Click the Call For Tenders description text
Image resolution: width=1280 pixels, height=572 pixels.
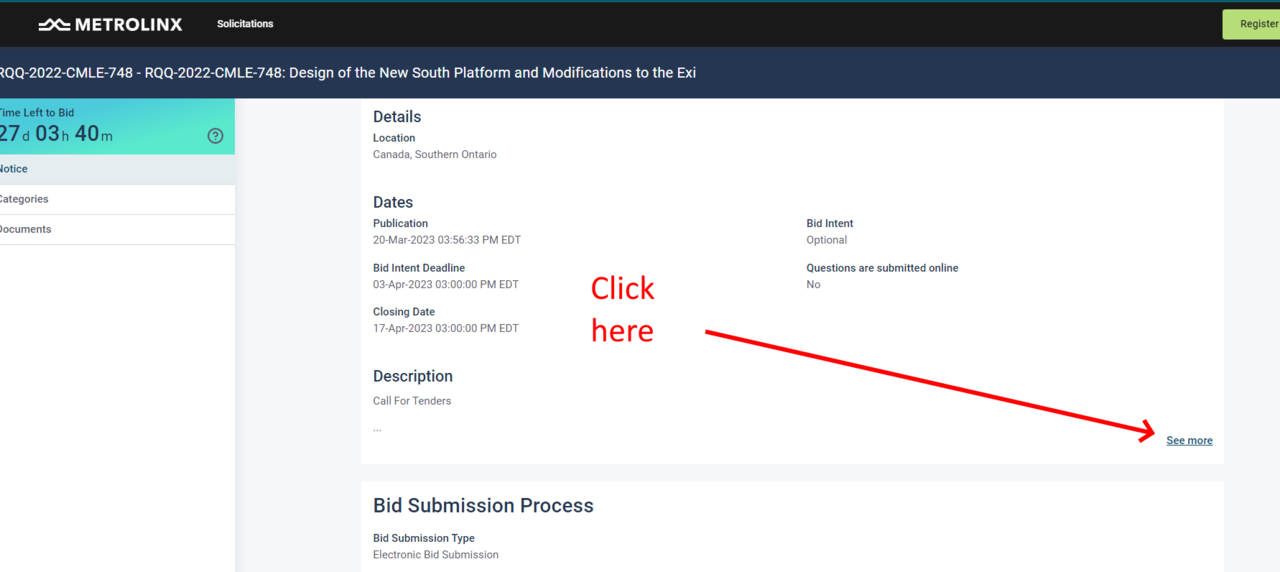[412, 401]
